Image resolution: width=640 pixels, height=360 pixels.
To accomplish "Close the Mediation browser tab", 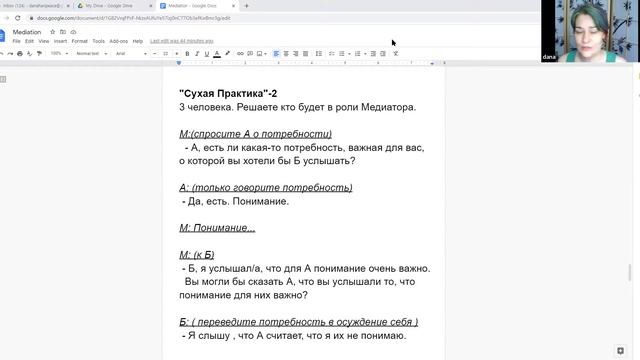I will 233,6.
